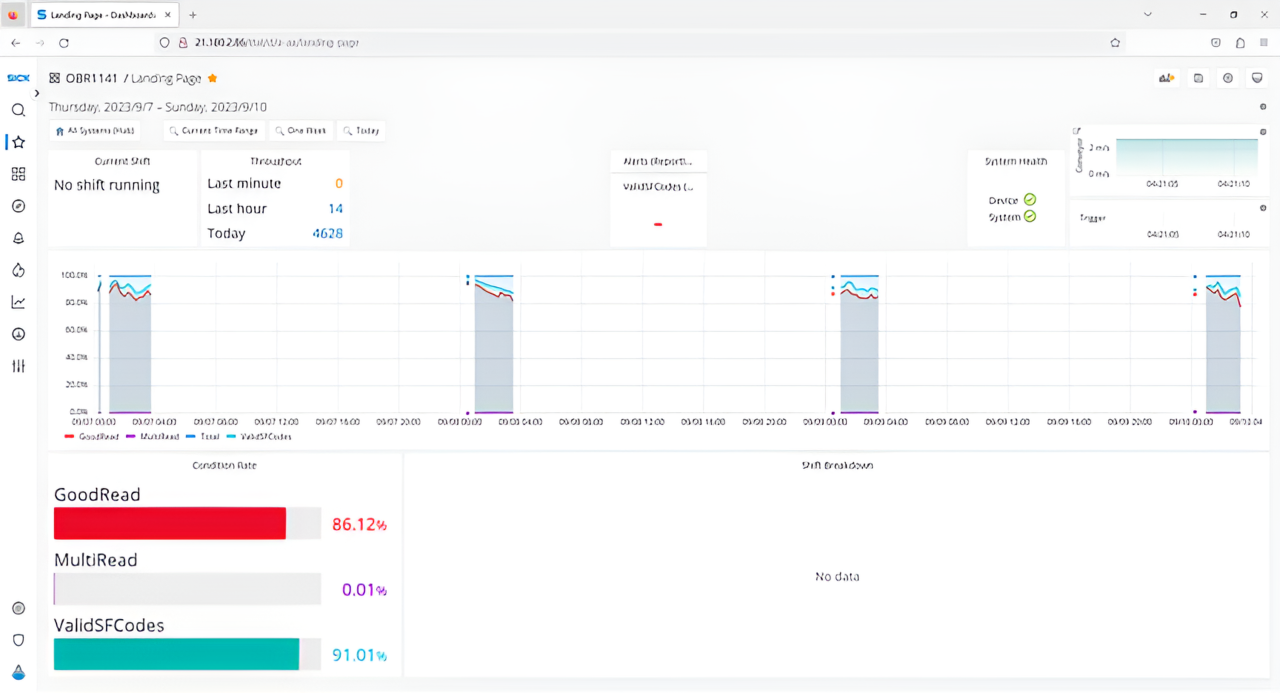The image size is (1280, 693).
Task: Open the Alerting bell icon in sidebar
Action: 18,238
